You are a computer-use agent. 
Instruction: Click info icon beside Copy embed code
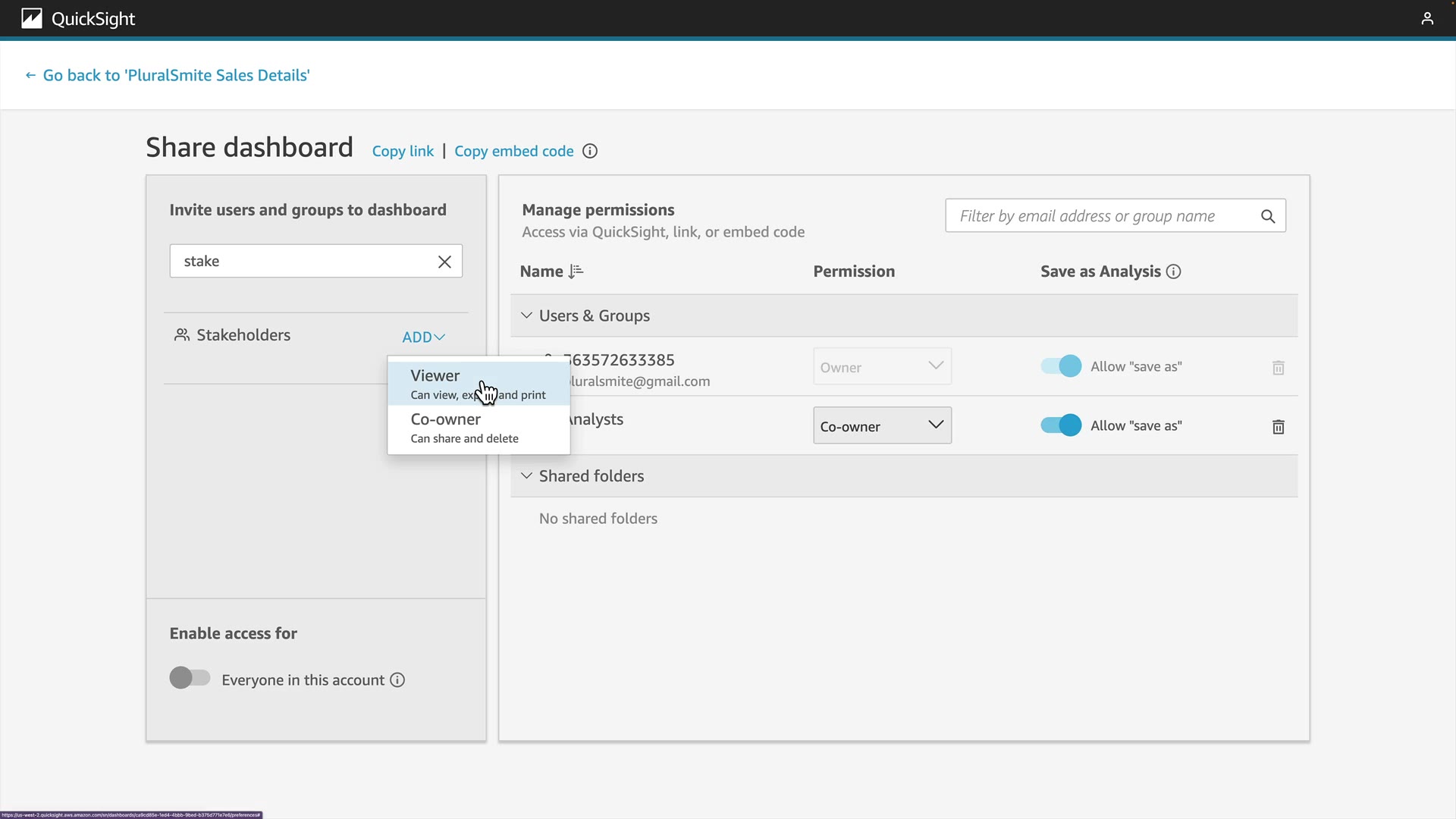pyautogui.click(x=590, y=151)
